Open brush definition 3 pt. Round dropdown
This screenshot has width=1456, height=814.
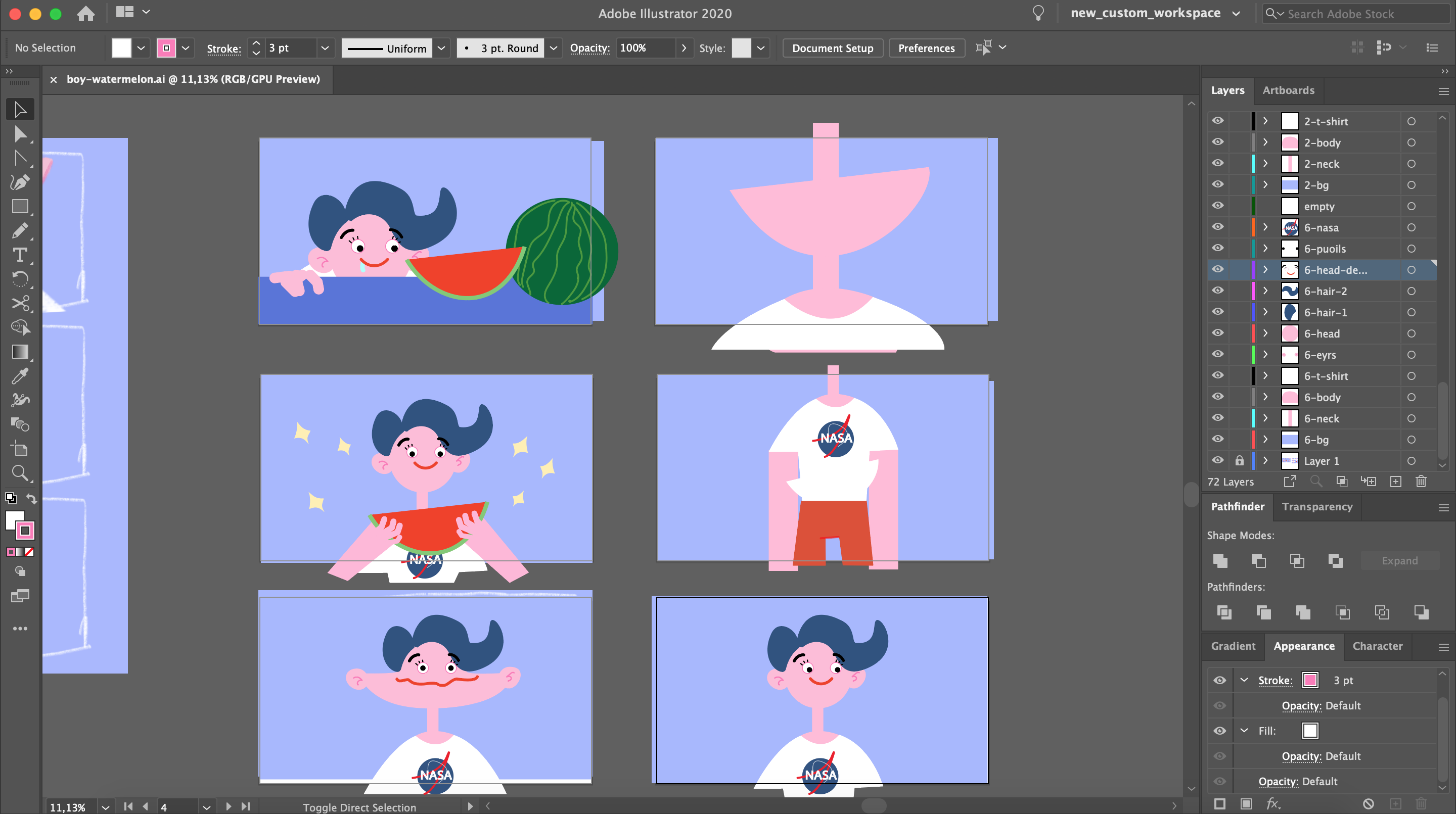tap(554, 48)
